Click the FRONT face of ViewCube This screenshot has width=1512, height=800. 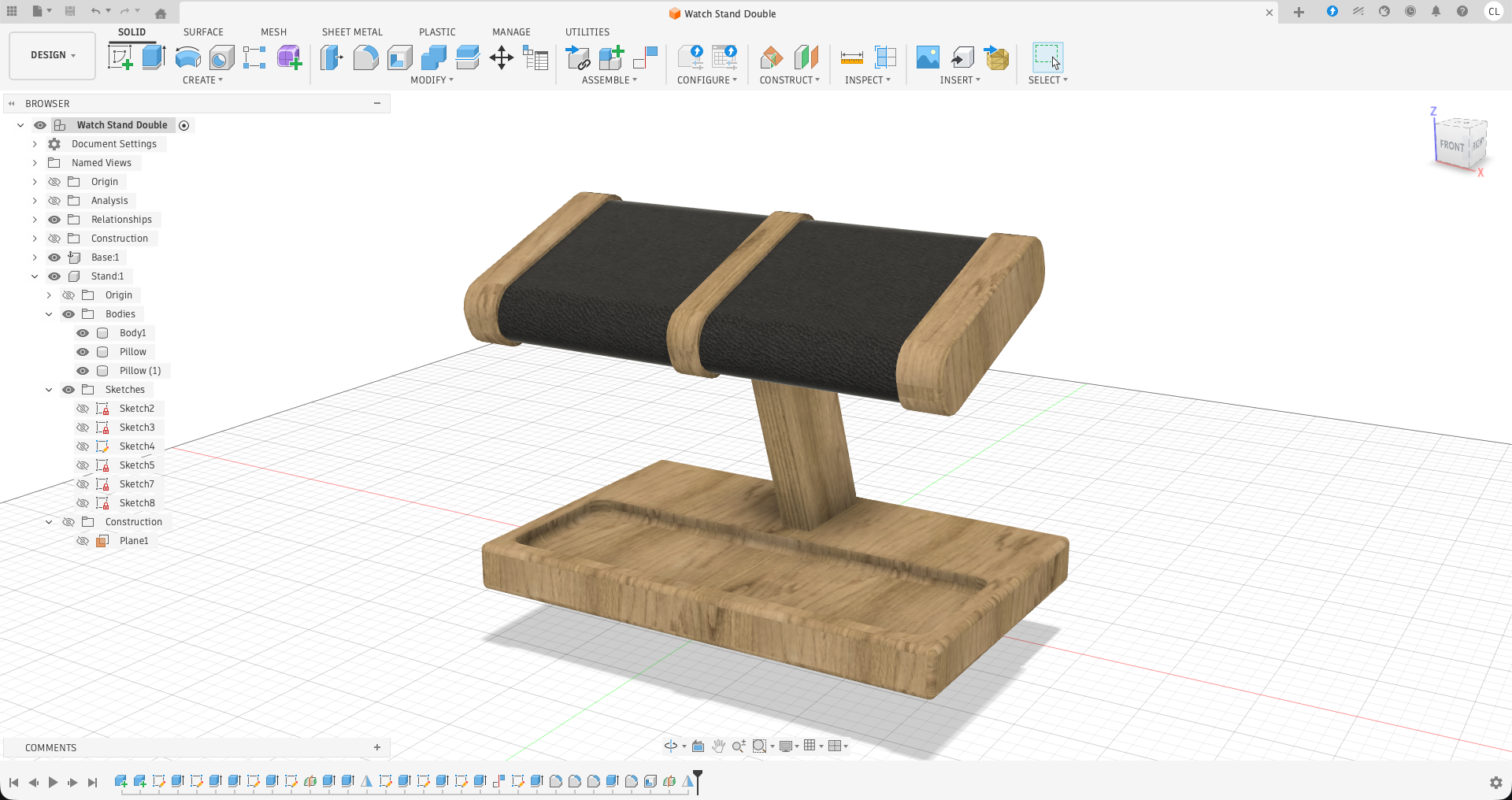tap(1451, 146)
